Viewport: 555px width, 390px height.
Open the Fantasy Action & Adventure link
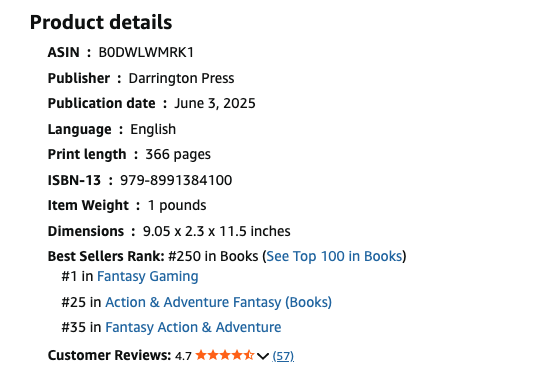(193, 327)
